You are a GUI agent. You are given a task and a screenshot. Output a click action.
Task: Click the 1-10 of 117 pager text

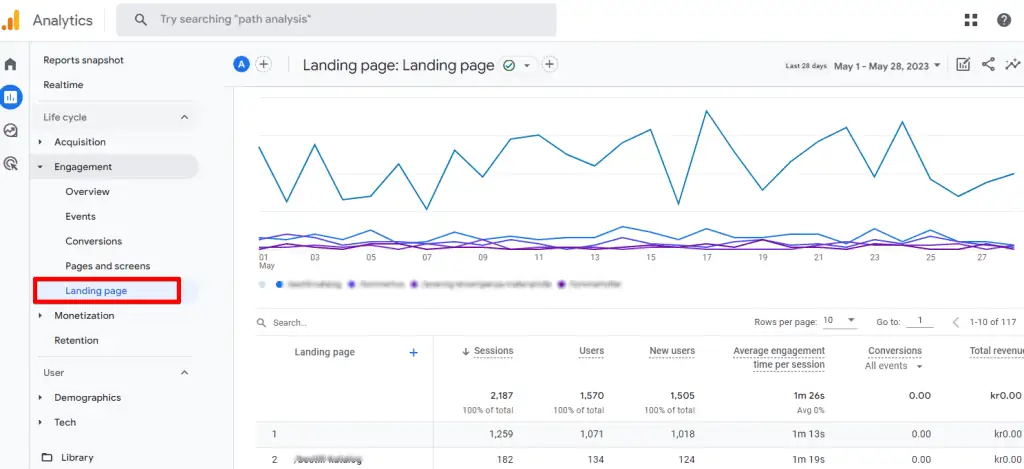coord(993,322)
